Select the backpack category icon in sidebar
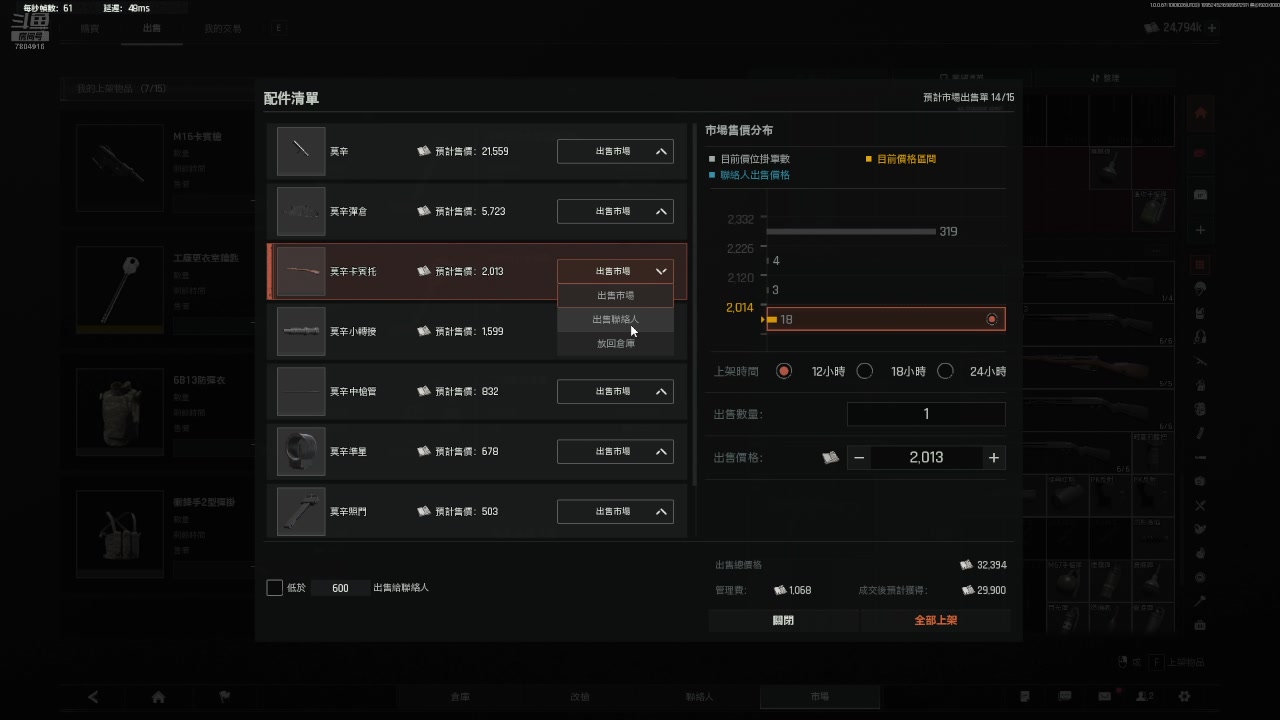 click(1200, 408)
